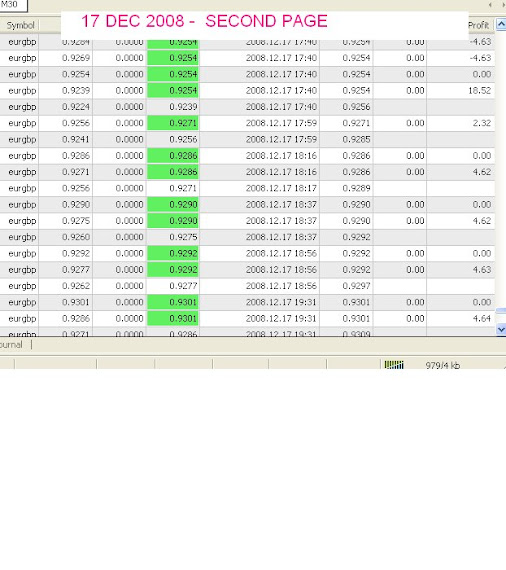
Task: Click the 979/4 kb traffic indicator
Action: click(x=442, y=365)
